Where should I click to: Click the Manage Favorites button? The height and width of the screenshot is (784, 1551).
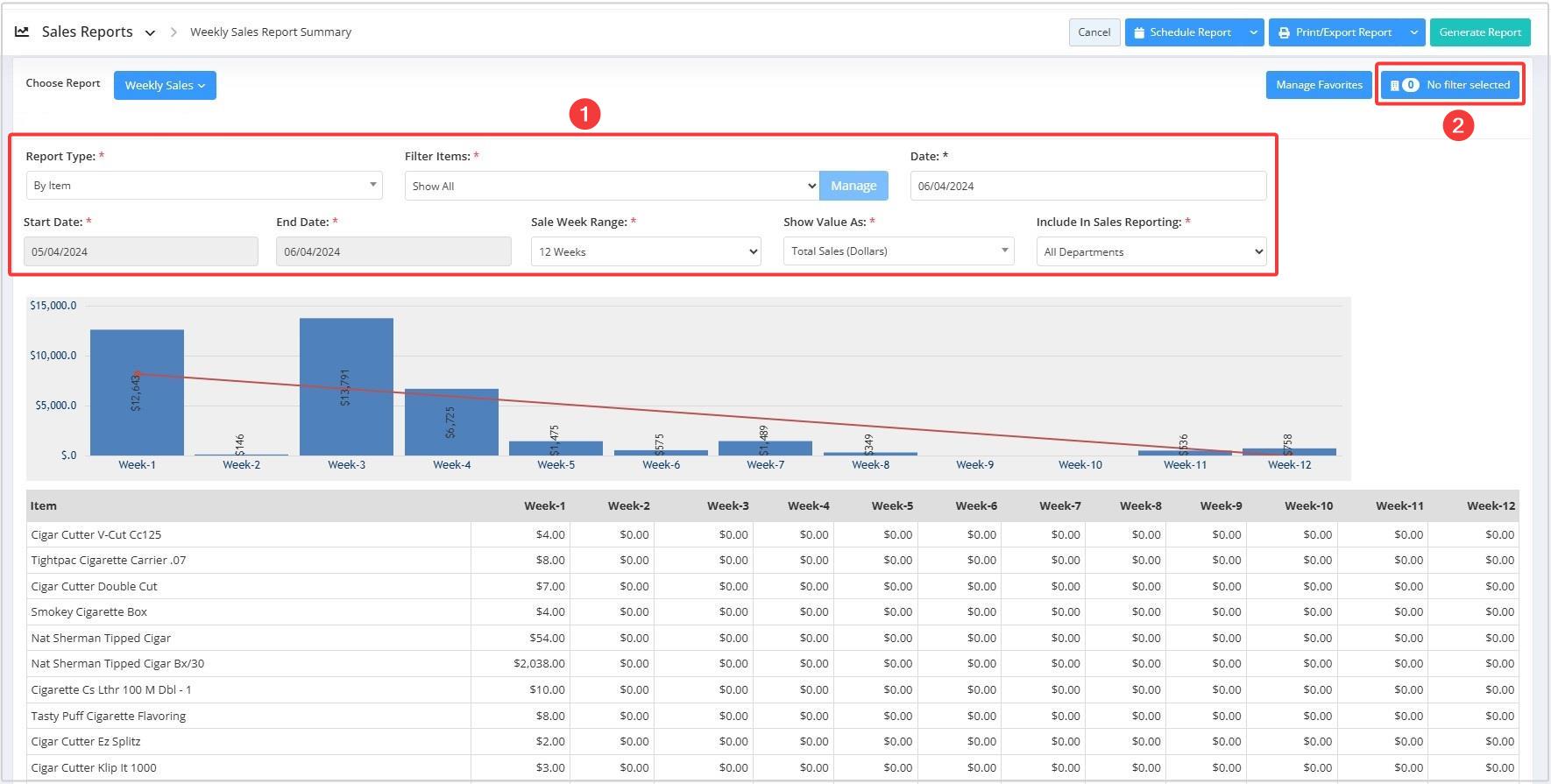click(1318, 85)
